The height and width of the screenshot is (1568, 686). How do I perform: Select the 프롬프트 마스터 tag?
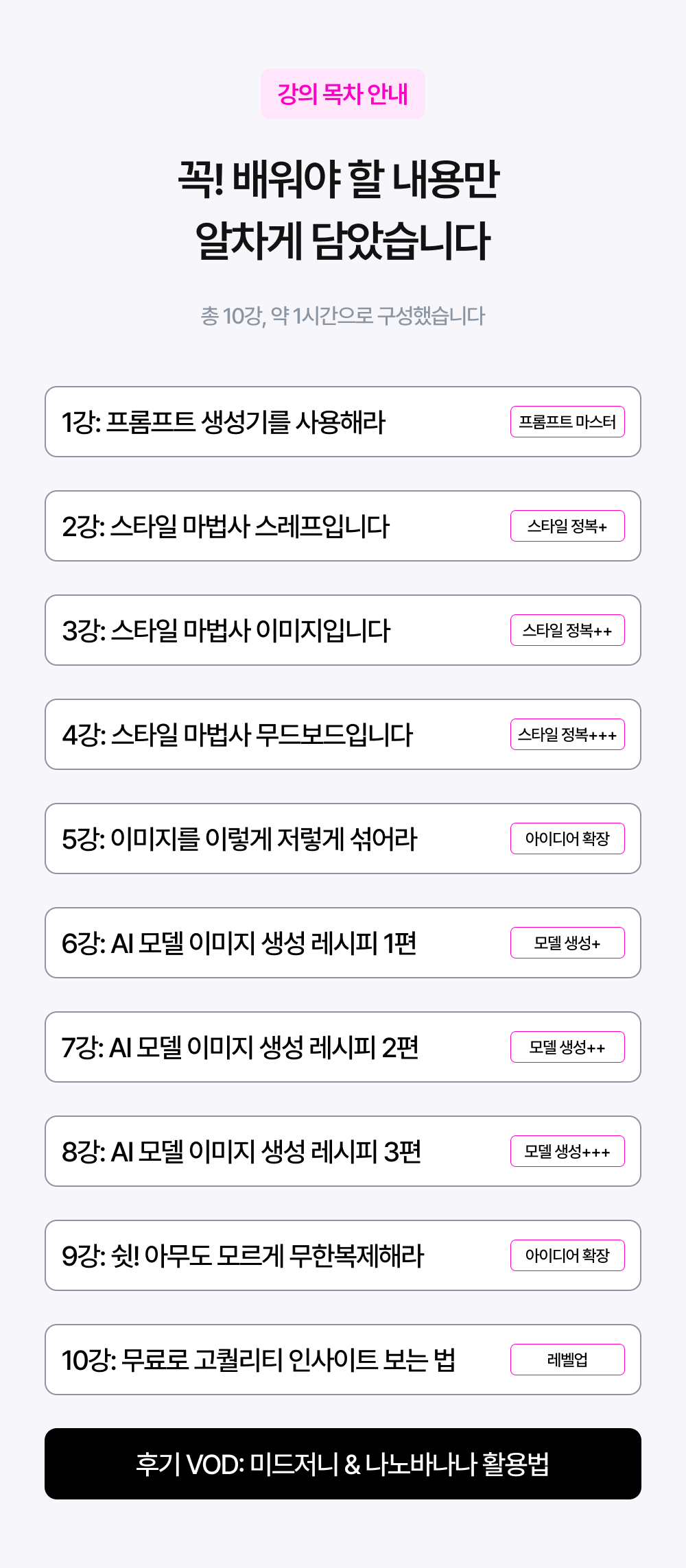(567, 422)
